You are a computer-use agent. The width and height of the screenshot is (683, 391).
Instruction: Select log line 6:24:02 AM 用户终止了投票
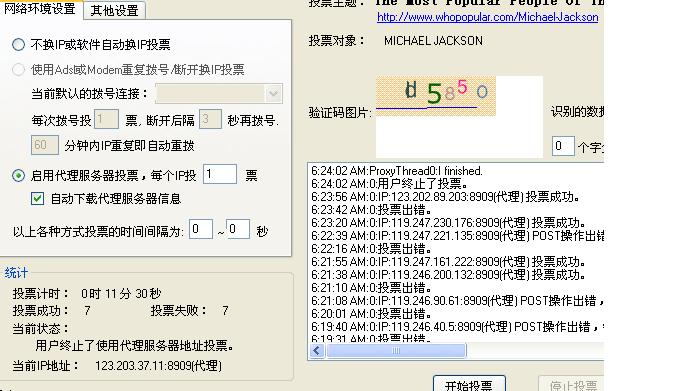[390, 184]
